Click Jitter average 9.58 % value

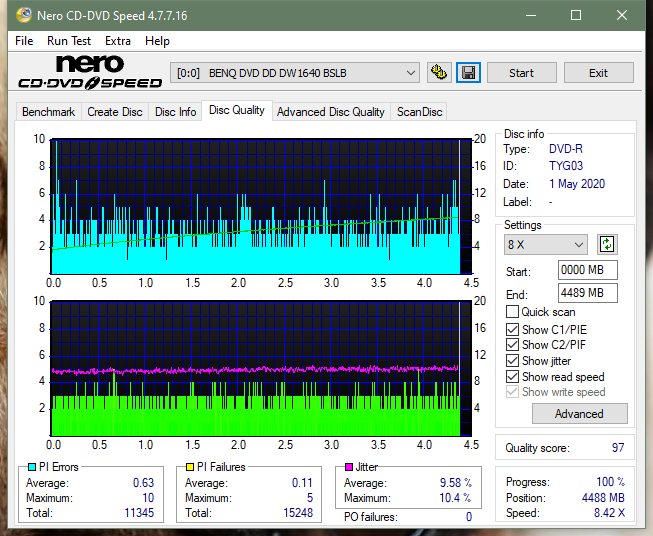point(456,483)
